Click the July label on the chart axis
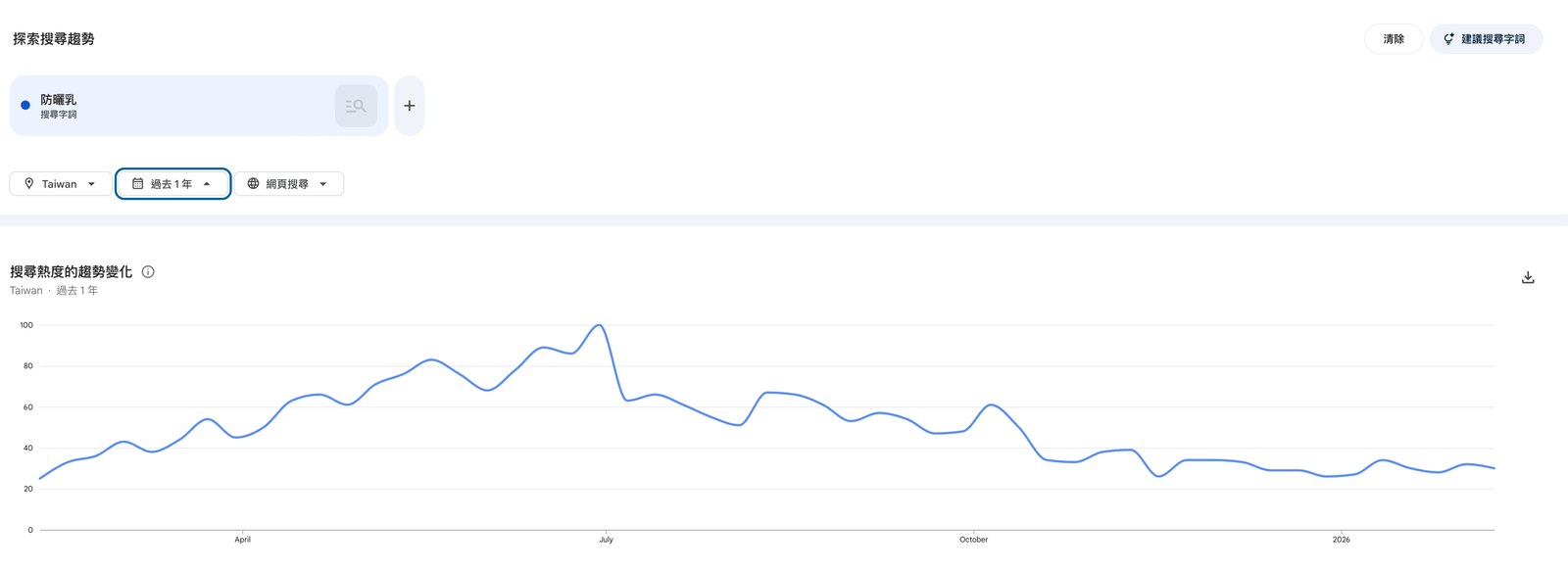The height and width of the screenshot is (571, 1568). tap(606, 539)
